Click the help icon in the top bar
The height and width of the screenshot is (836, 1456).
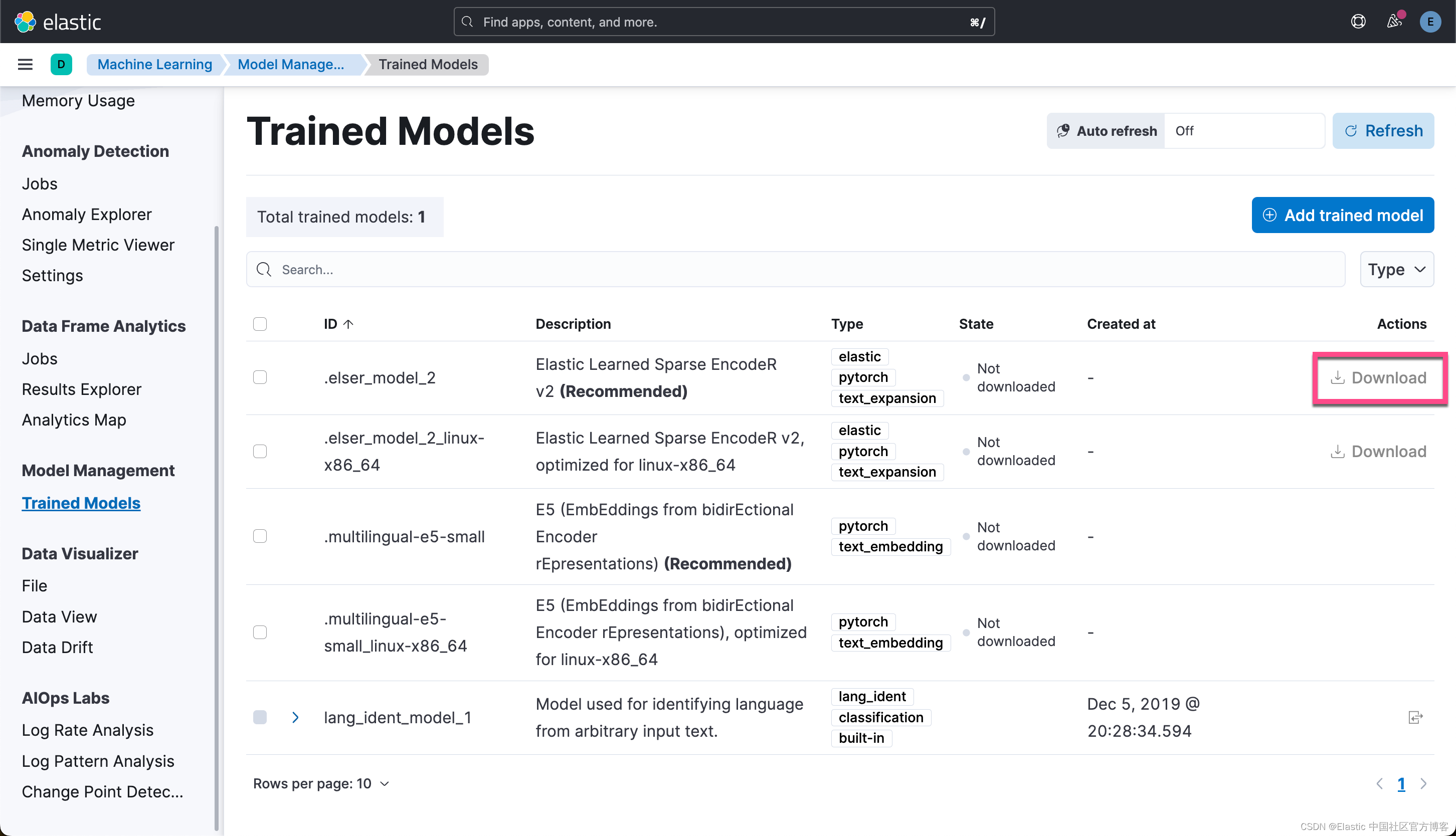1358,21
